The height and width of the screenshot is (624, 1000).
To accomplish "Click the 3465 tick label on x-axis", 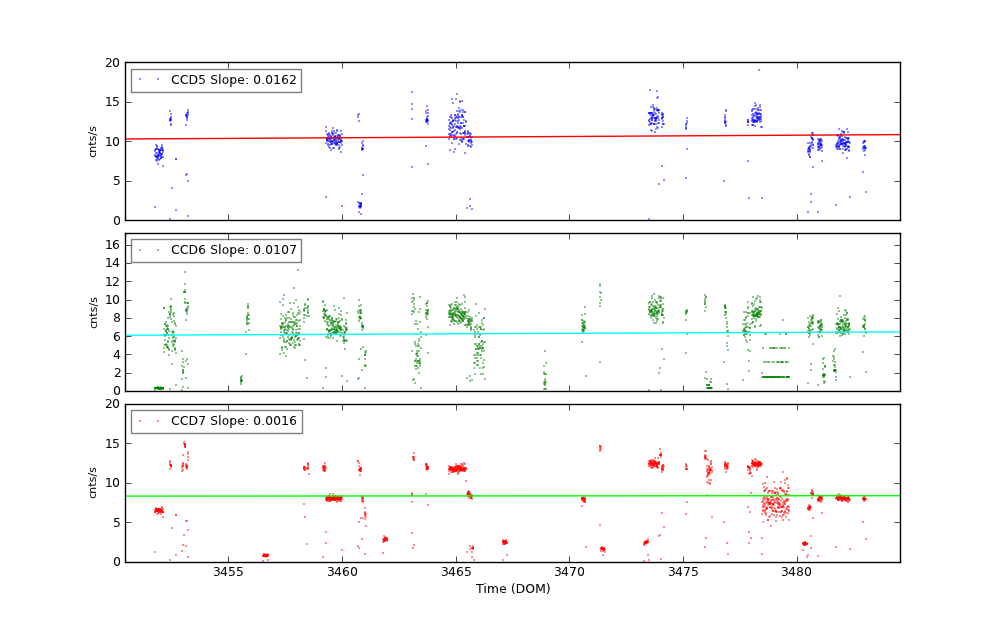I will pos(456,572).
